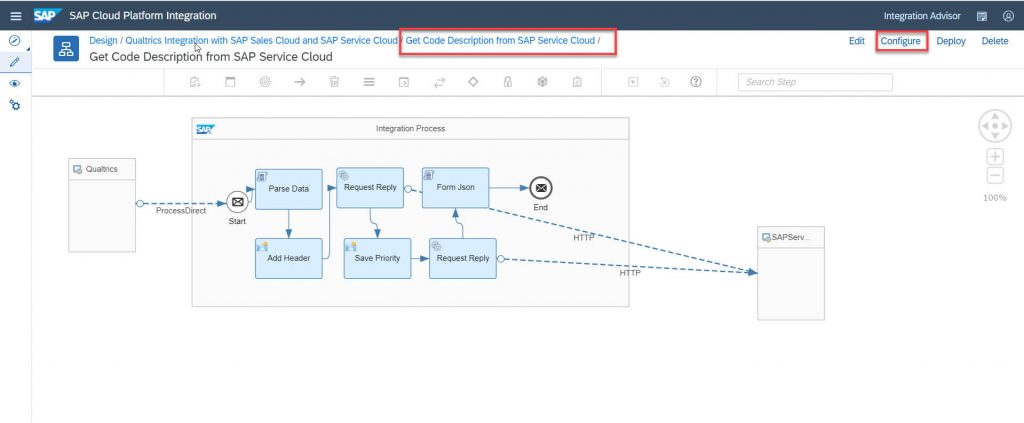Open Integration Advisor link
This screenshot has width=1024, height=423.
(921, 16)
